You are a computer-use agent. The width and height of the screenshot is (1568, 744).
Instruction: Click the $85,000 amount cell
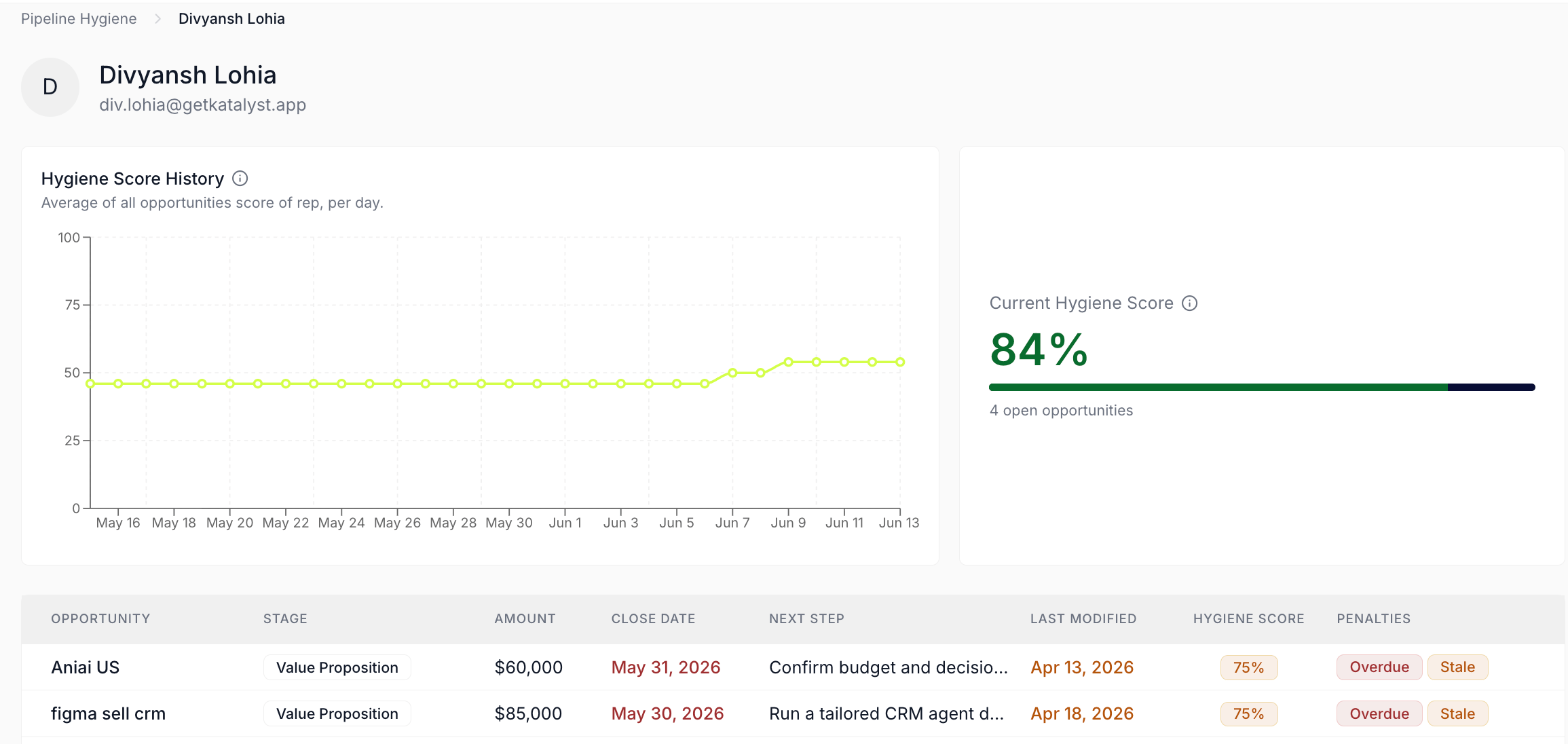click(528, 714)
